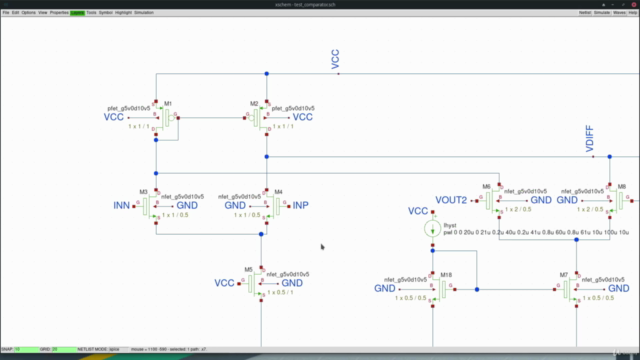
Task: Open the View menu
Action: coord(42,13)
